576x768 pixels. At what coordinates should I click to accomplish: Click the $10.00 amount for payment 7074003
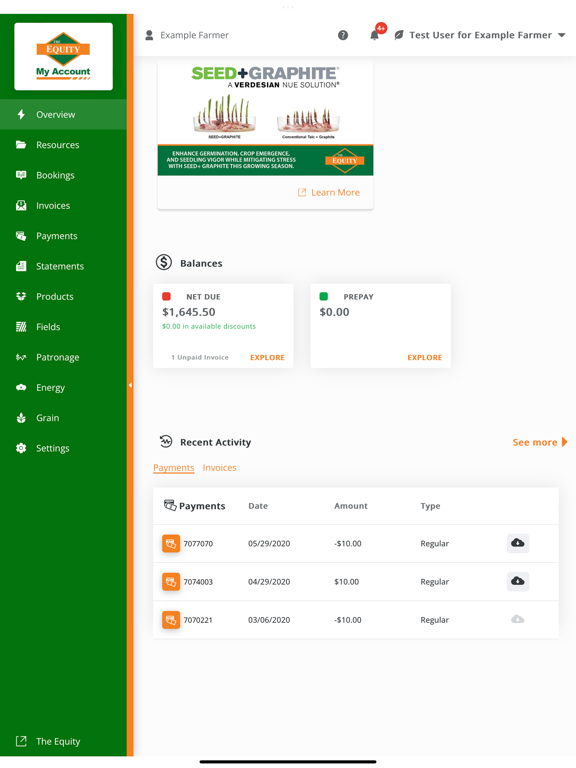click(347, 582)
